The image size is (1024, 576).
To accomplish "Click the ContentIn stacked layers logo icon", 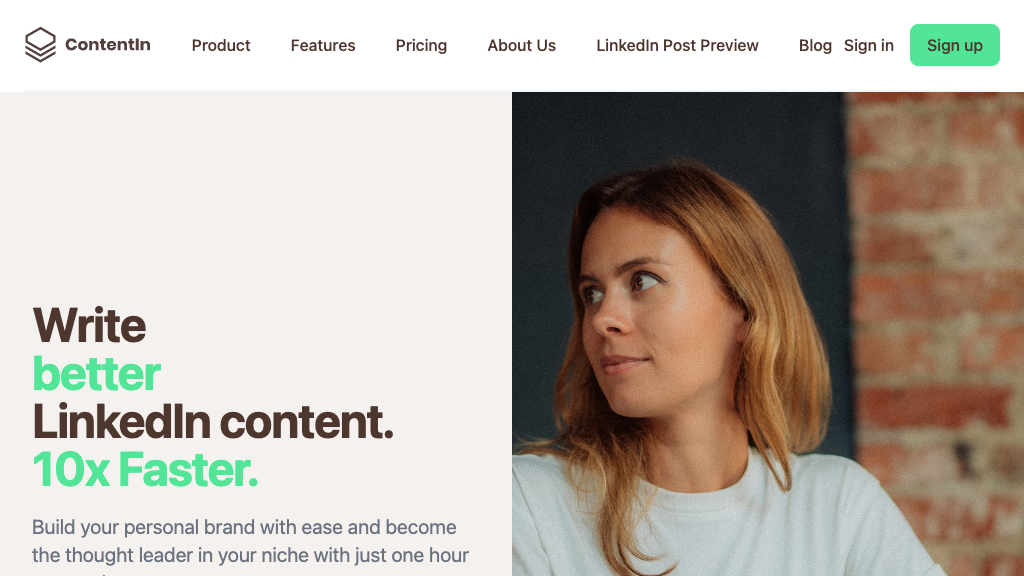I will [40, 45].
